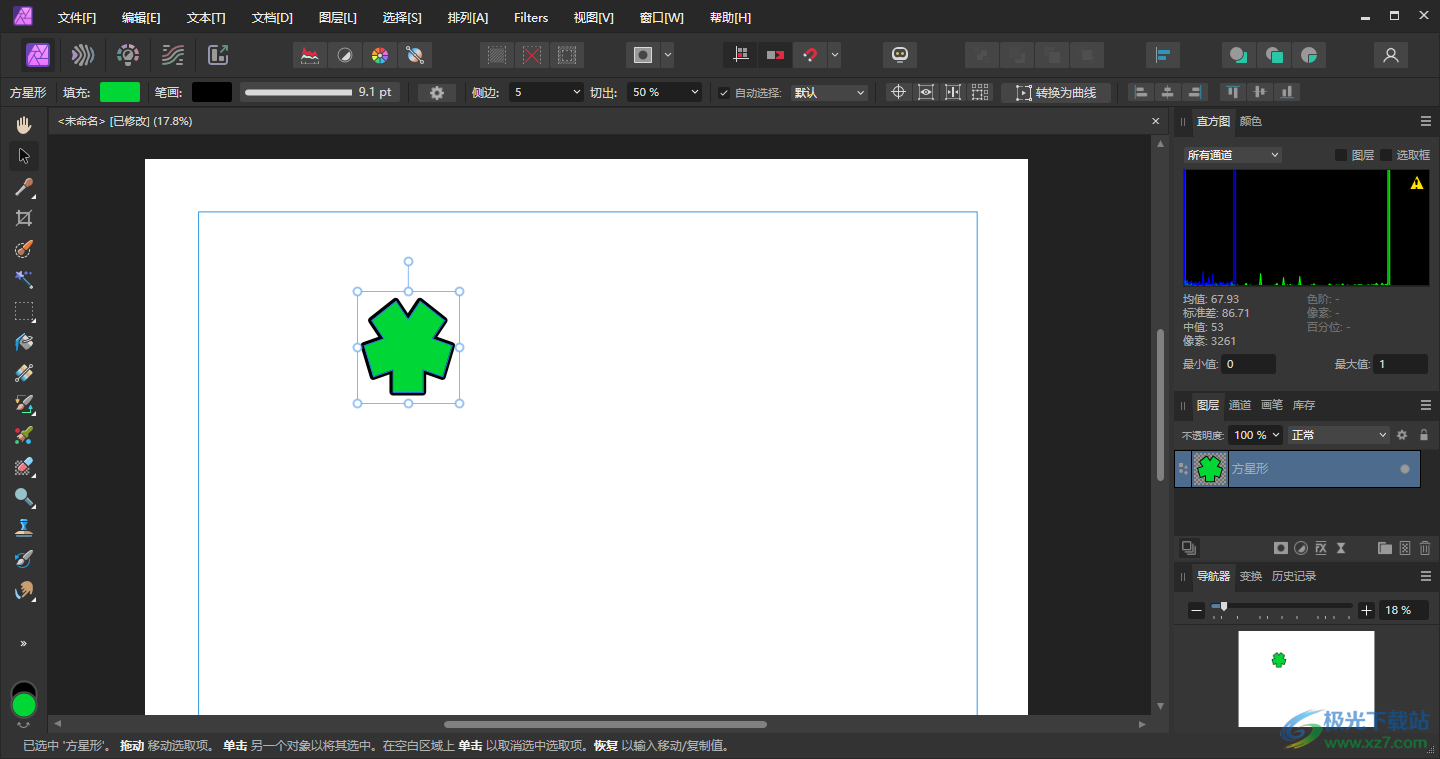
Task: Click the 转换为曲线 button
Action: [x=1056, y=93]
